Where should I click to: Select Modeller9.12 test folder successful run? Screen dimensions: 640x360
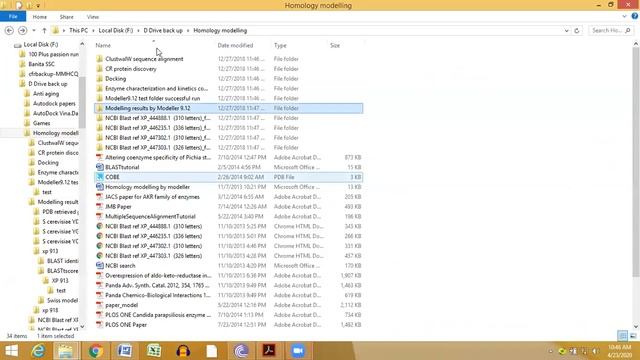click(153, 98)
